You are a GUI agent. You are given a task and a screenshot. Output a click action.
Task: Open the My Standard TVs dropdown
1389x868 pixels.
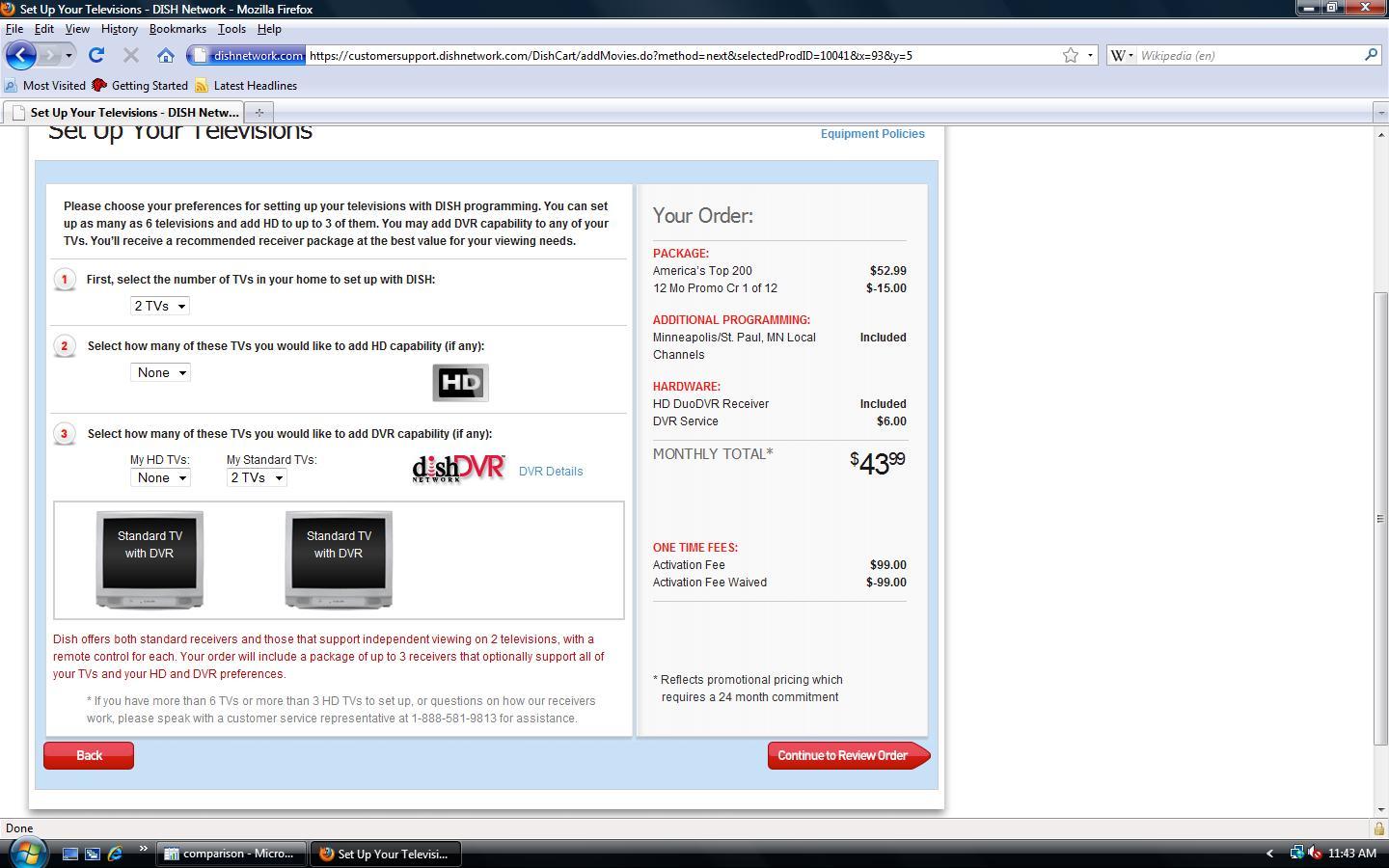coord(257,477)
